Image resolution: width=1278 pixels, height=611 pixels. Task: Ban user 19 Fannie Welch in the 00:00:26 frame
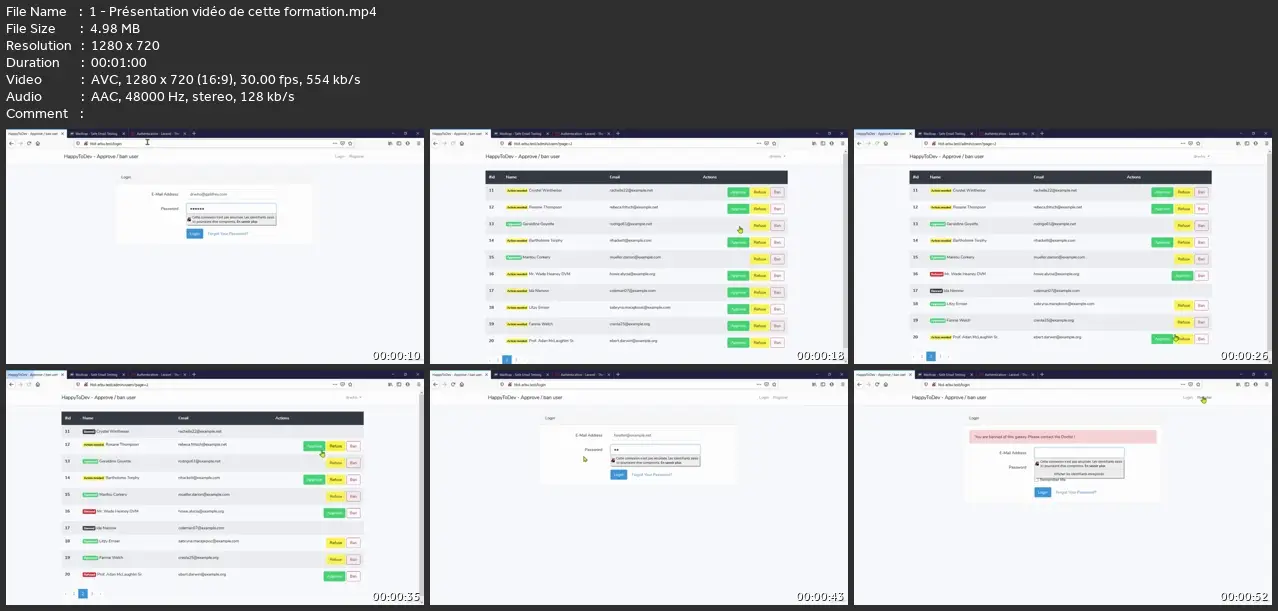[x=1201, y=322]
